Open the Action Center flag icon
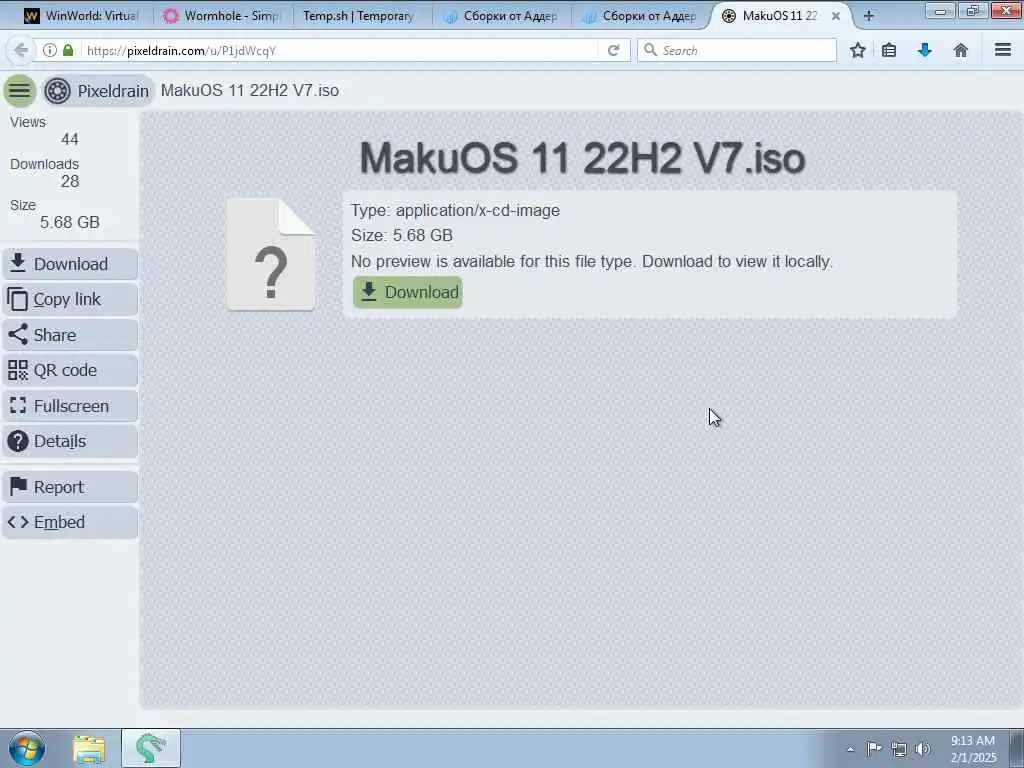Screen dimensions: 1024x768 (874, 748)
